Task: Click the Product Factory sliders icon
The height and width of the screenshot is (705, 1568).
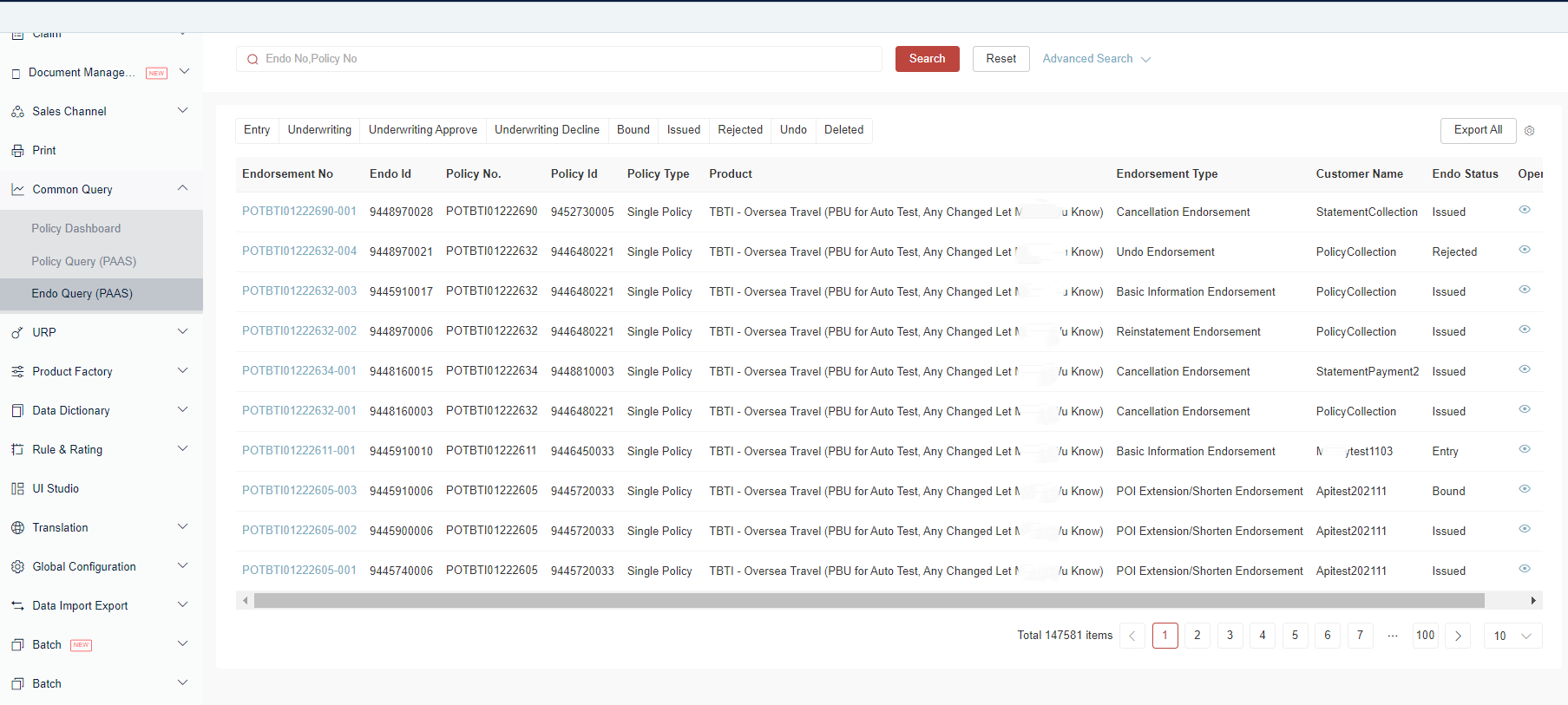Action: [17, 372]
